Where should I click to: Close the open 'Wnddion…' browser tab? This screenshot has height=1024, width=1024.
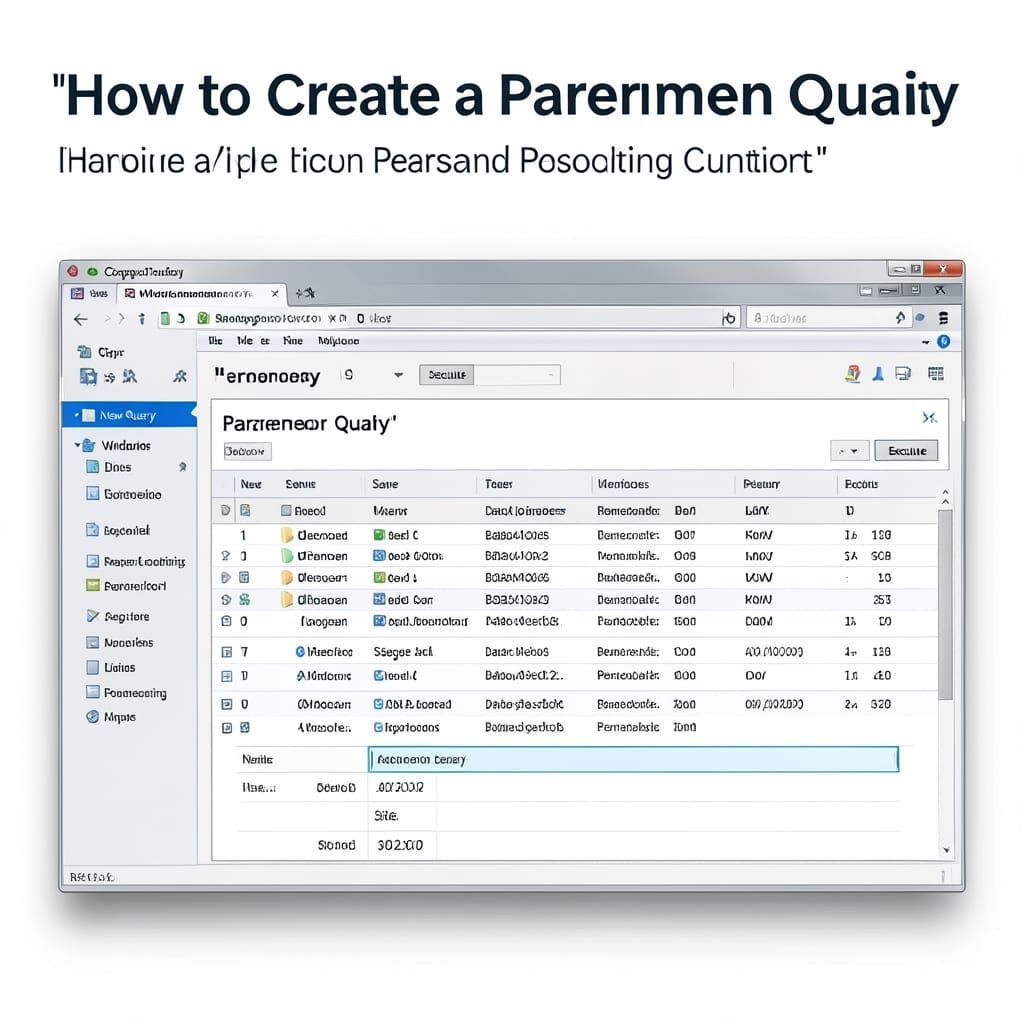tap(275, 294)
